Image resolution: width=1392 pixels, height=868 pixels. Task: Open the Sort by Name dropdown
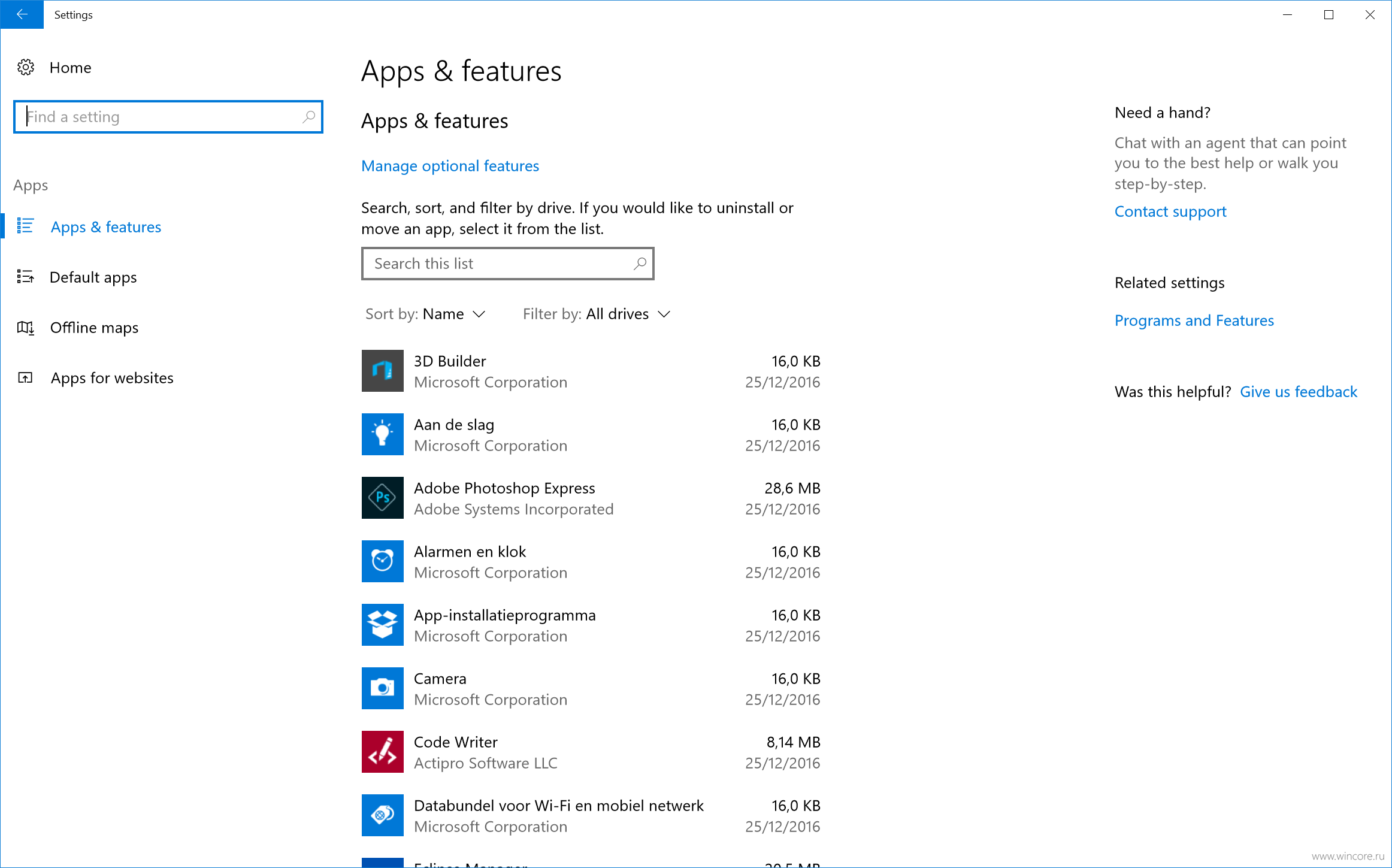click(x=425, y=314)
